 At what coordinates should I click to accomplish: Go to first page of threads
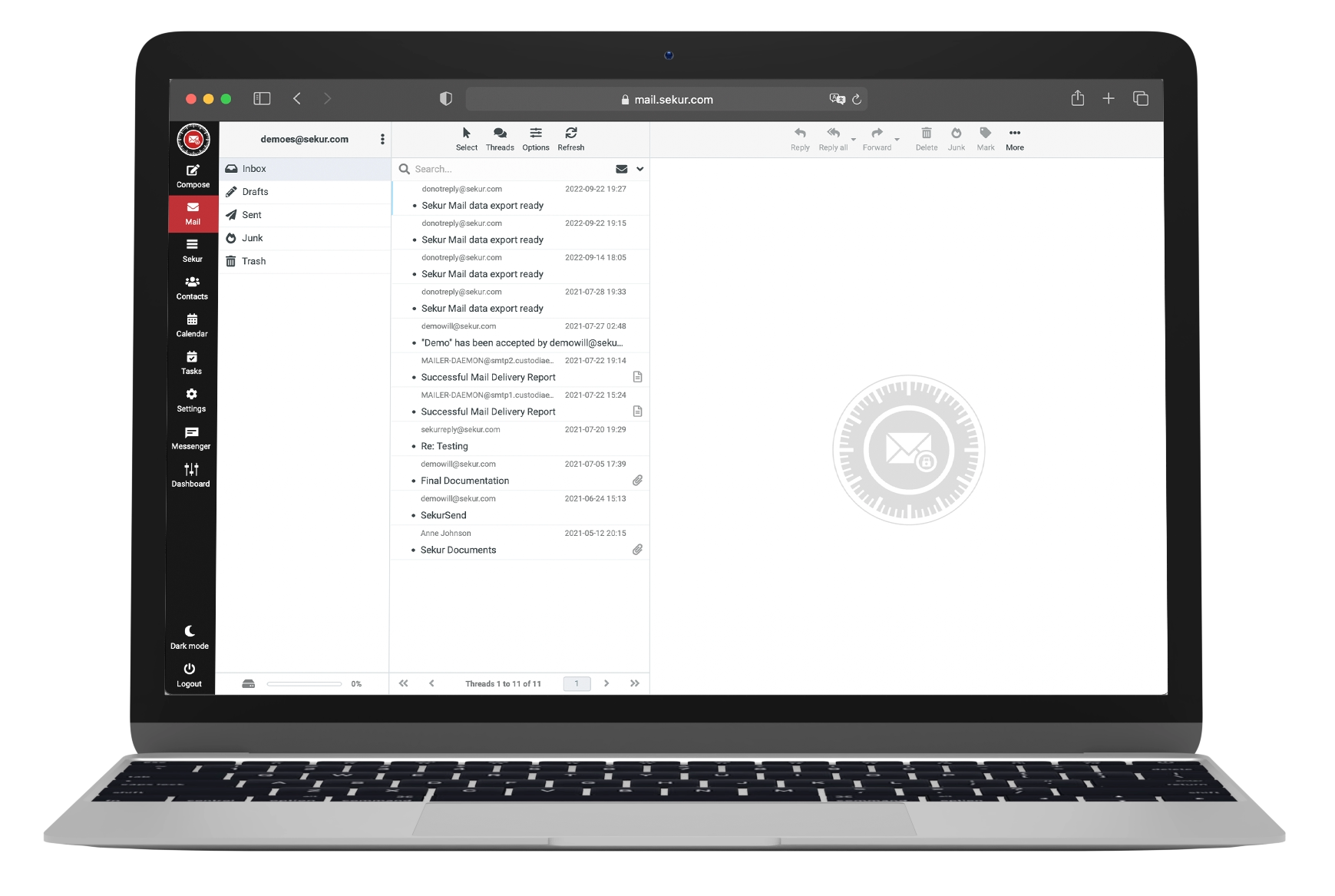point(404,683)
